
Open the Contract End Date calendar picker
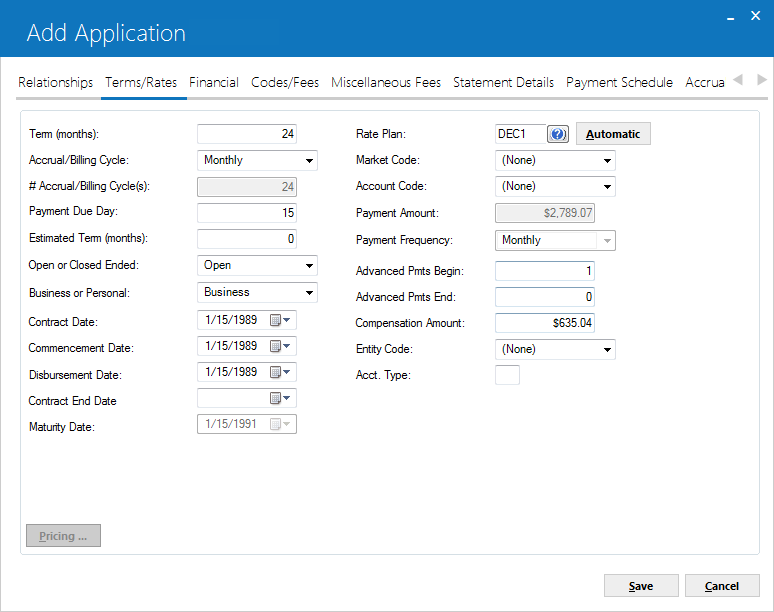(280, 398)
